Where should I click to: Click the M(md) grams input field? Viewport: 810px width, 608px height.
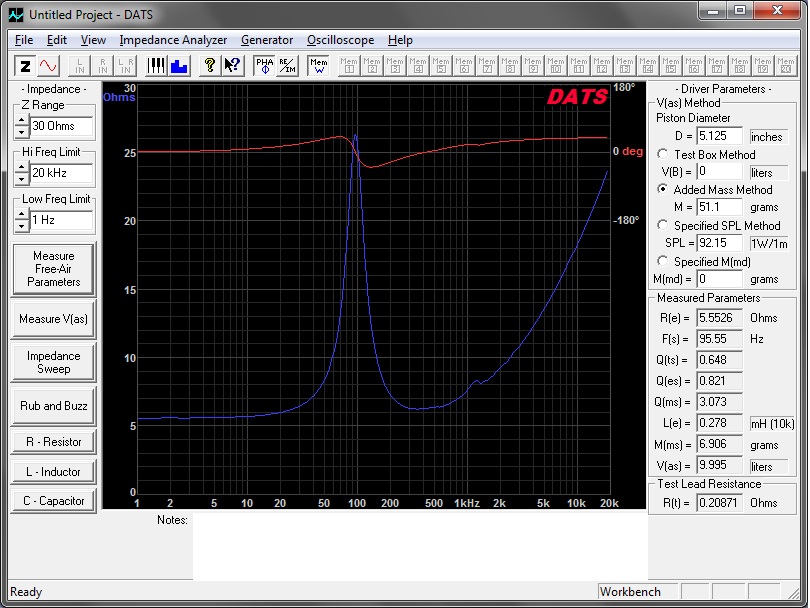click(x=719, y=279)
